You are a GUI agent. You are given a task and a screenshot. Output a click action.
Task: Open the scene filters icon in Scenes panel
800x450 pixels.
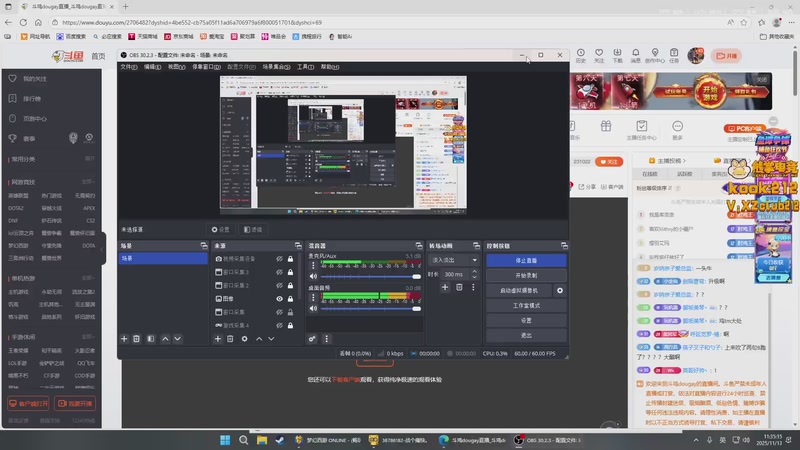tap(151, 339)
